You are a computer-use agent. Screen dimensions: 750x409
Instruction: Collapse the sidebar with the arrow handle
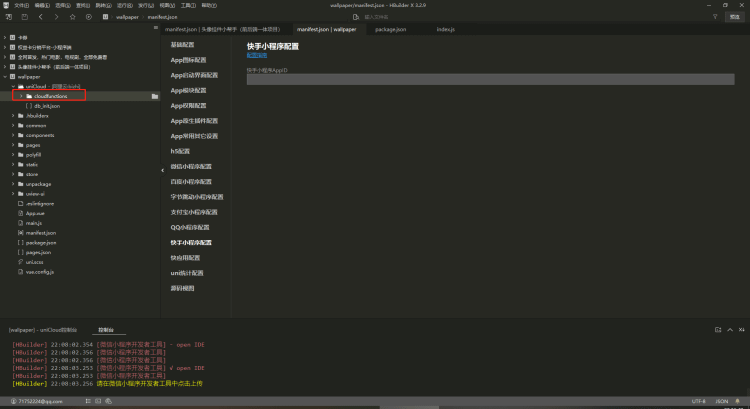coord(163,170)
